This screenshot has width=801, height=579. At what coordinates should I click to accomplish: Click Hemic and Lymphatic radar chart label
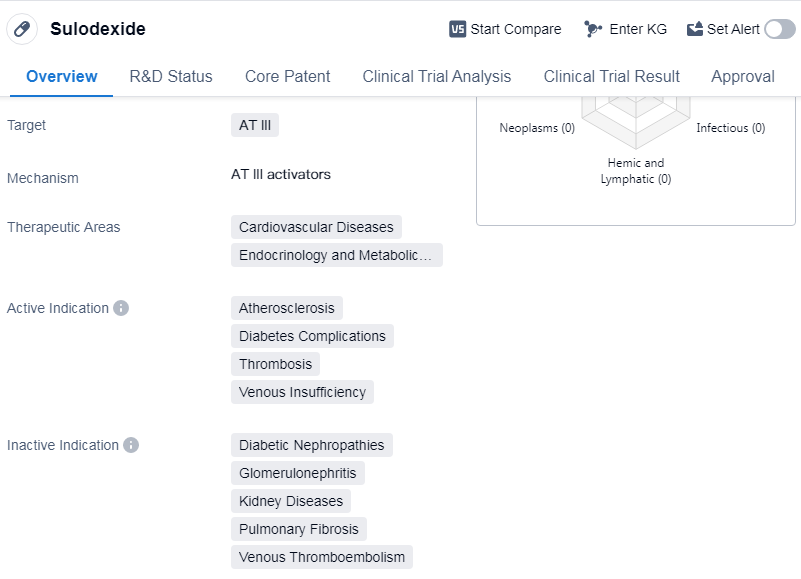635,171
